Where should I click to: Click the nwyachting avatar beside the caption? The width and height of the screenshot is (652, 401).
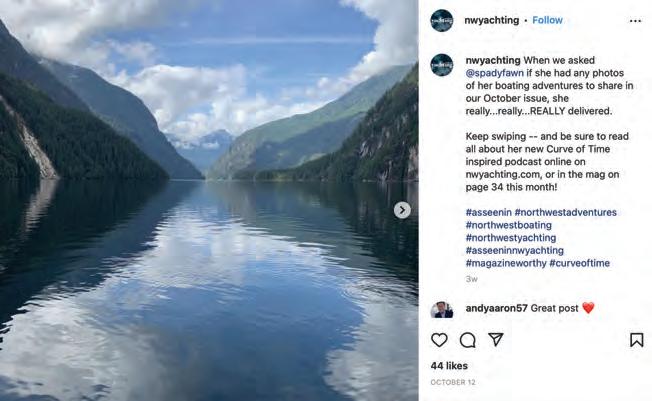pyautogui.click(x=441, y=64)
